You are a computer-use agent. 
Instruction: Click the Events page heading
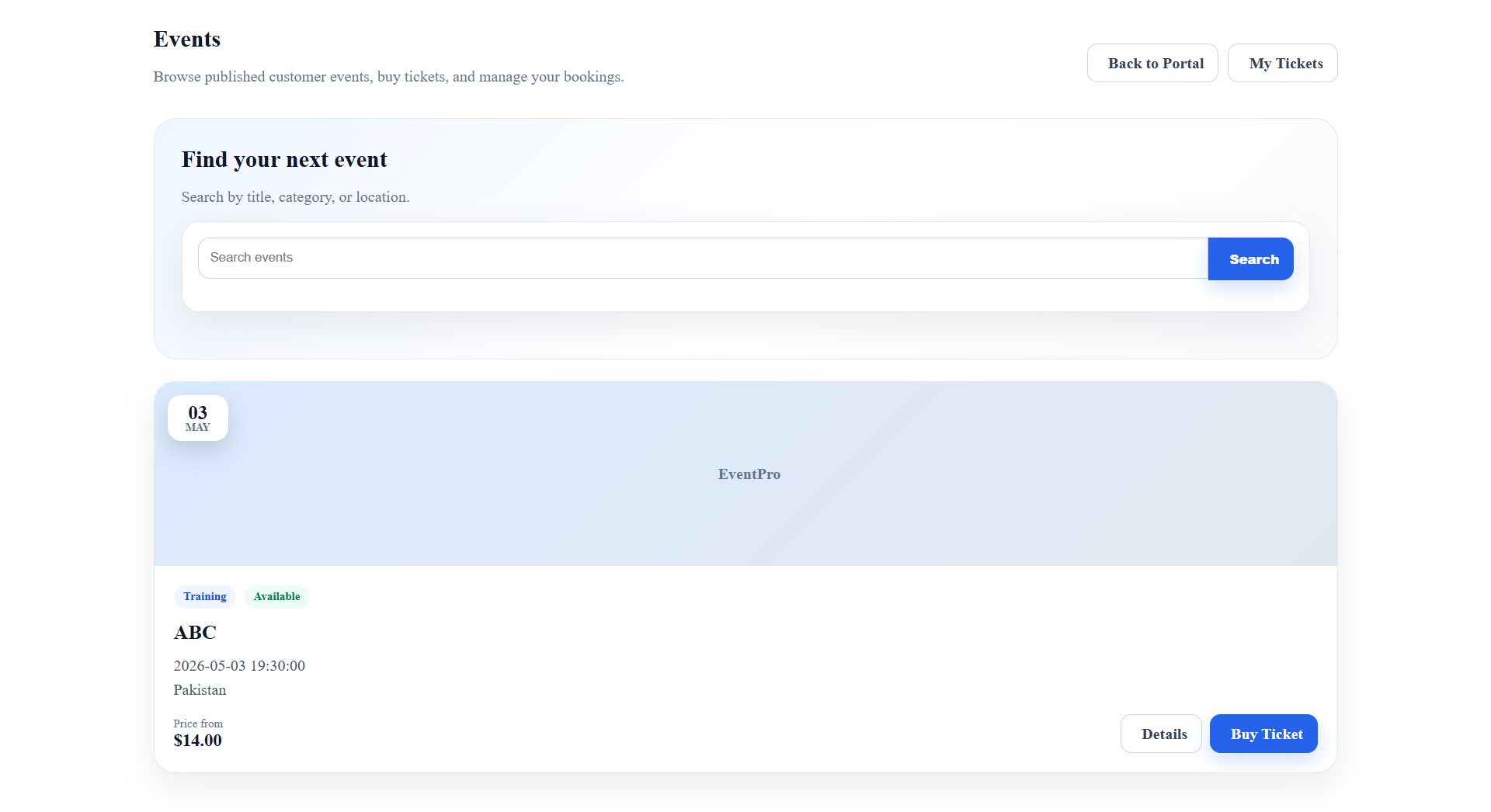pos(187,39)
